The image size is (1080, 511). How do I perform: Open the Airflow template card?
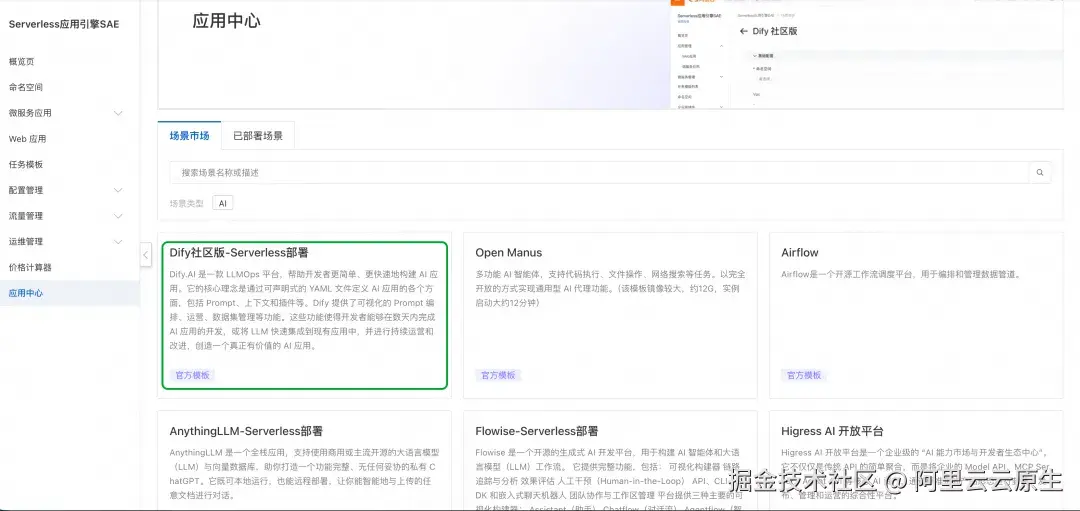click(915, 314)
